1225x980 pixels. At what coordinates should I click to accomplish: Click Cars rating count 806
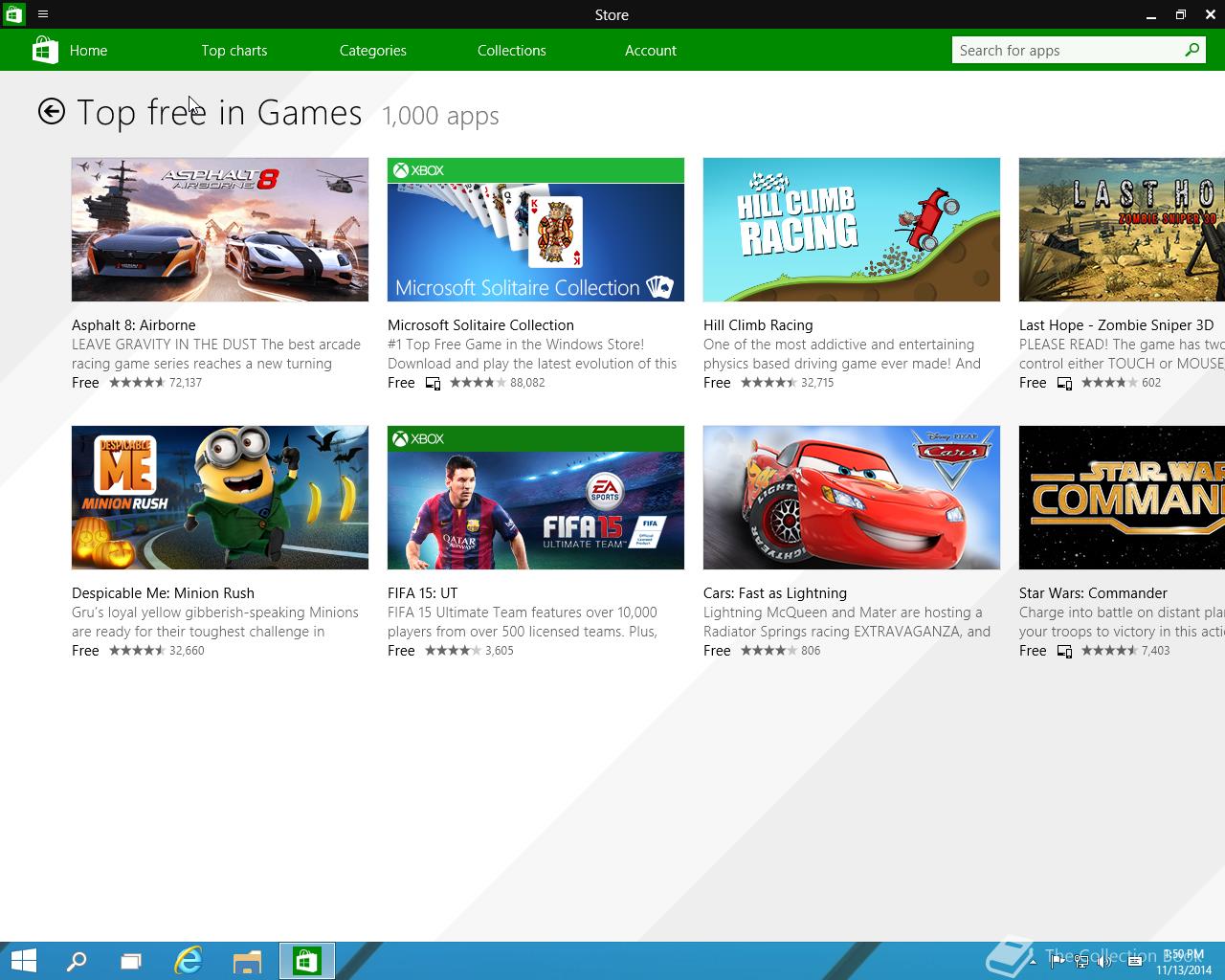(811, 651)
